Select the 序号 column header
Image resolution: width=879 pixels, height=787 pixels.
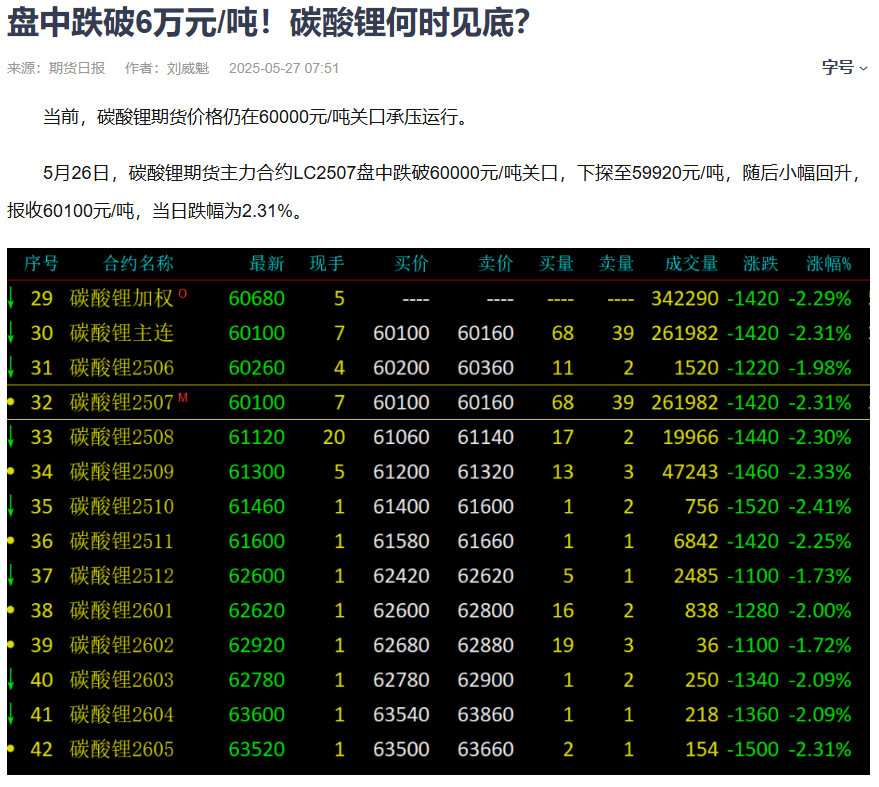41,263
